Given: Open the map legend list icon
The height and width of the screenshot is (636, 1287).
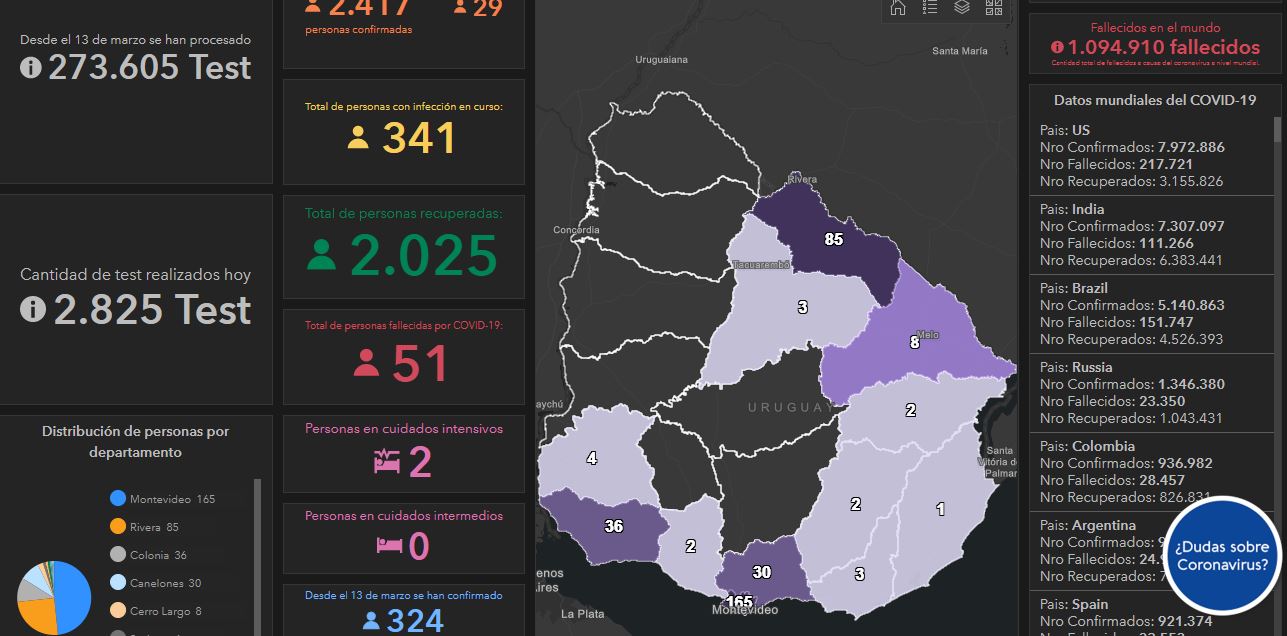Looking at the screenshot, I should click(x=930, y=8).
